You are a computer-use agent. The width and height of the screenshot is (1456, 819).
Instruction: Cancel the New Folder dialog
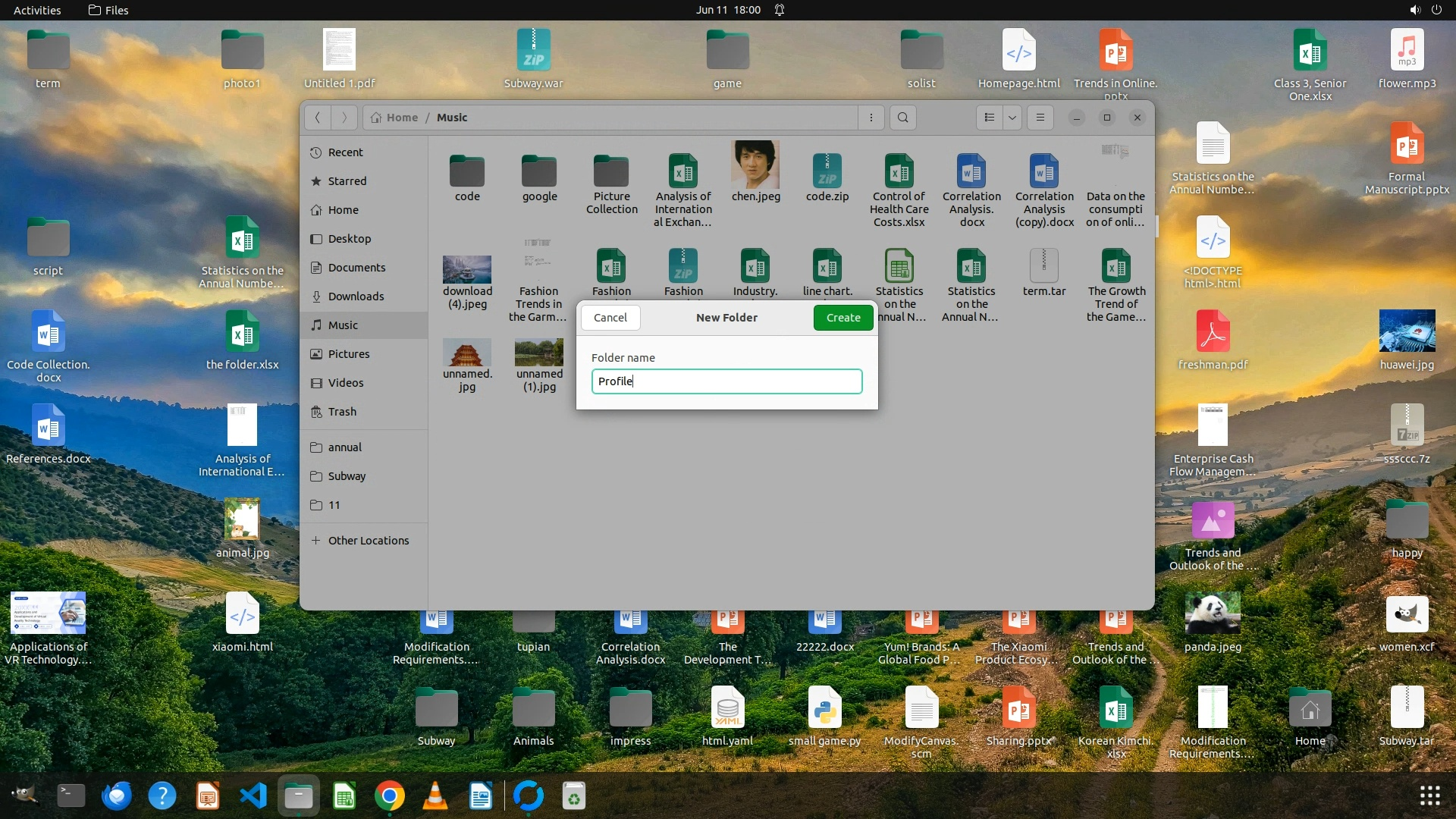(610, 318)
